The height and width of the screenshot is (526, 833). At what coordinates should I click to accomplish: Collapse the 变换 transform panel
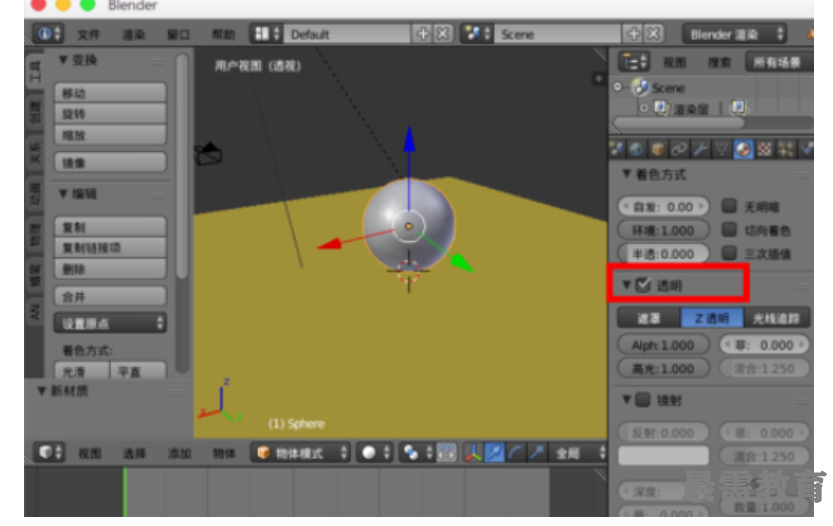[63, 60]
